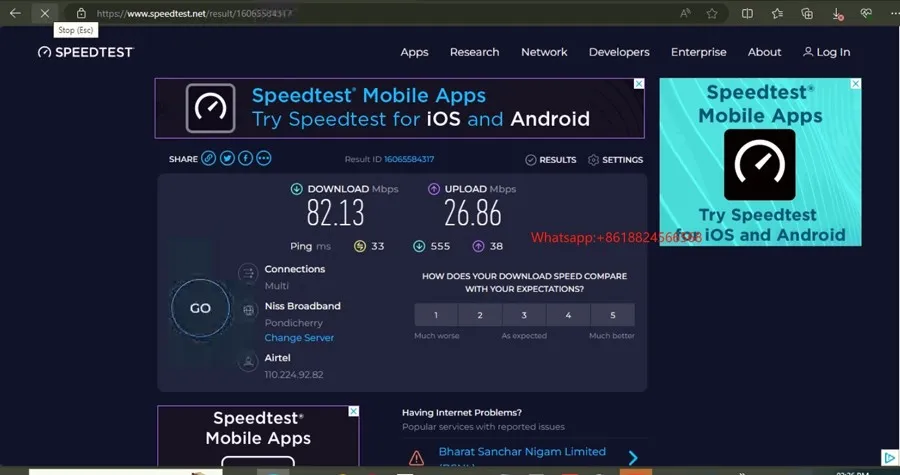Click the upload ping value 38

click(496, 247)
